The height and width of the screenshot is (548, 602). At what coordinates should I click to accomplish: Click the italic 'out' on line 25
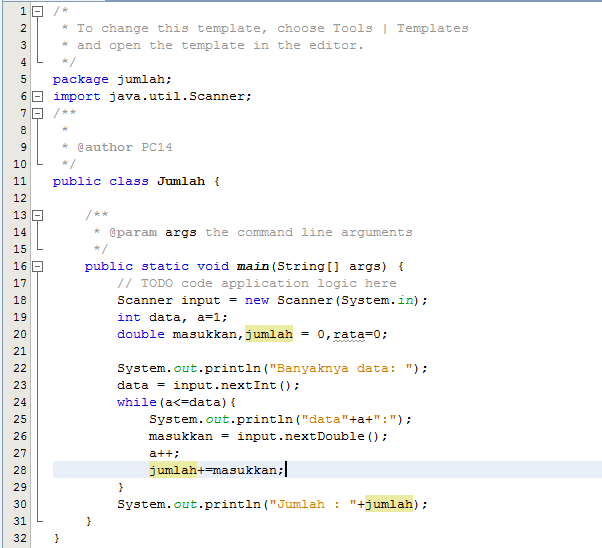[217, 419]
